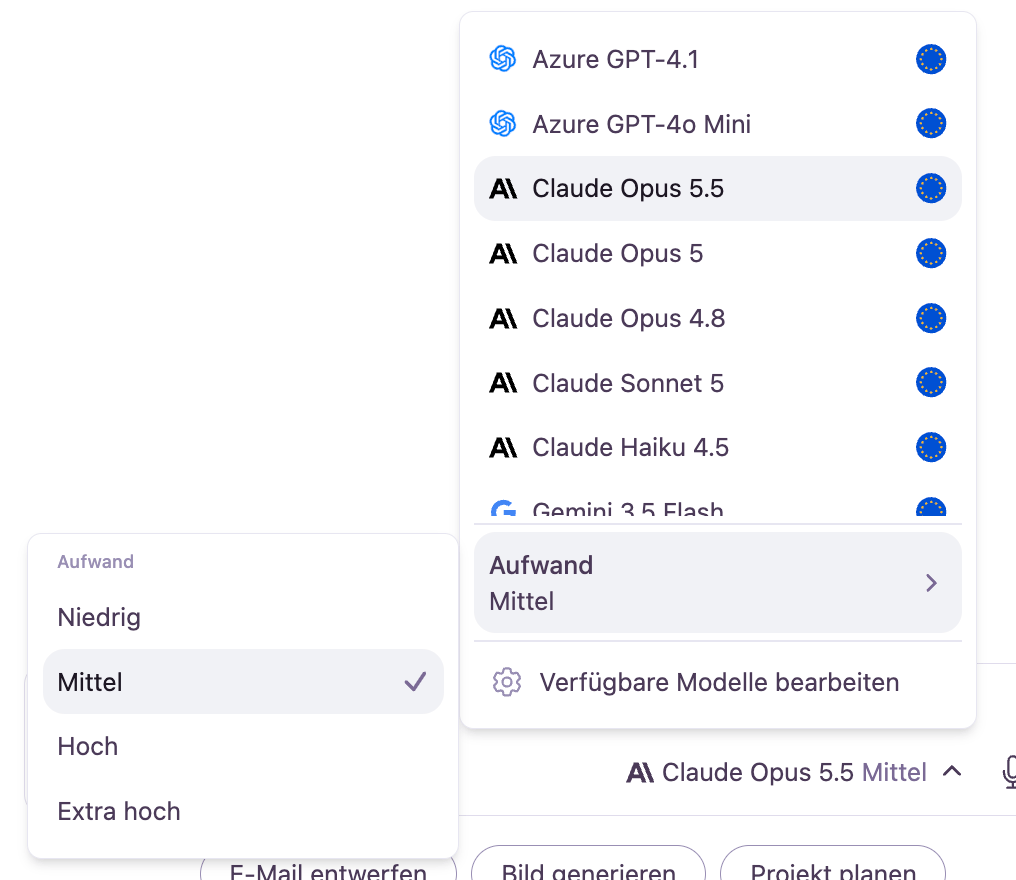Click the EU flag badge on Azure GPT-4.1
This screenshot has height=880, width=1016.
click(x=931, y=59)
